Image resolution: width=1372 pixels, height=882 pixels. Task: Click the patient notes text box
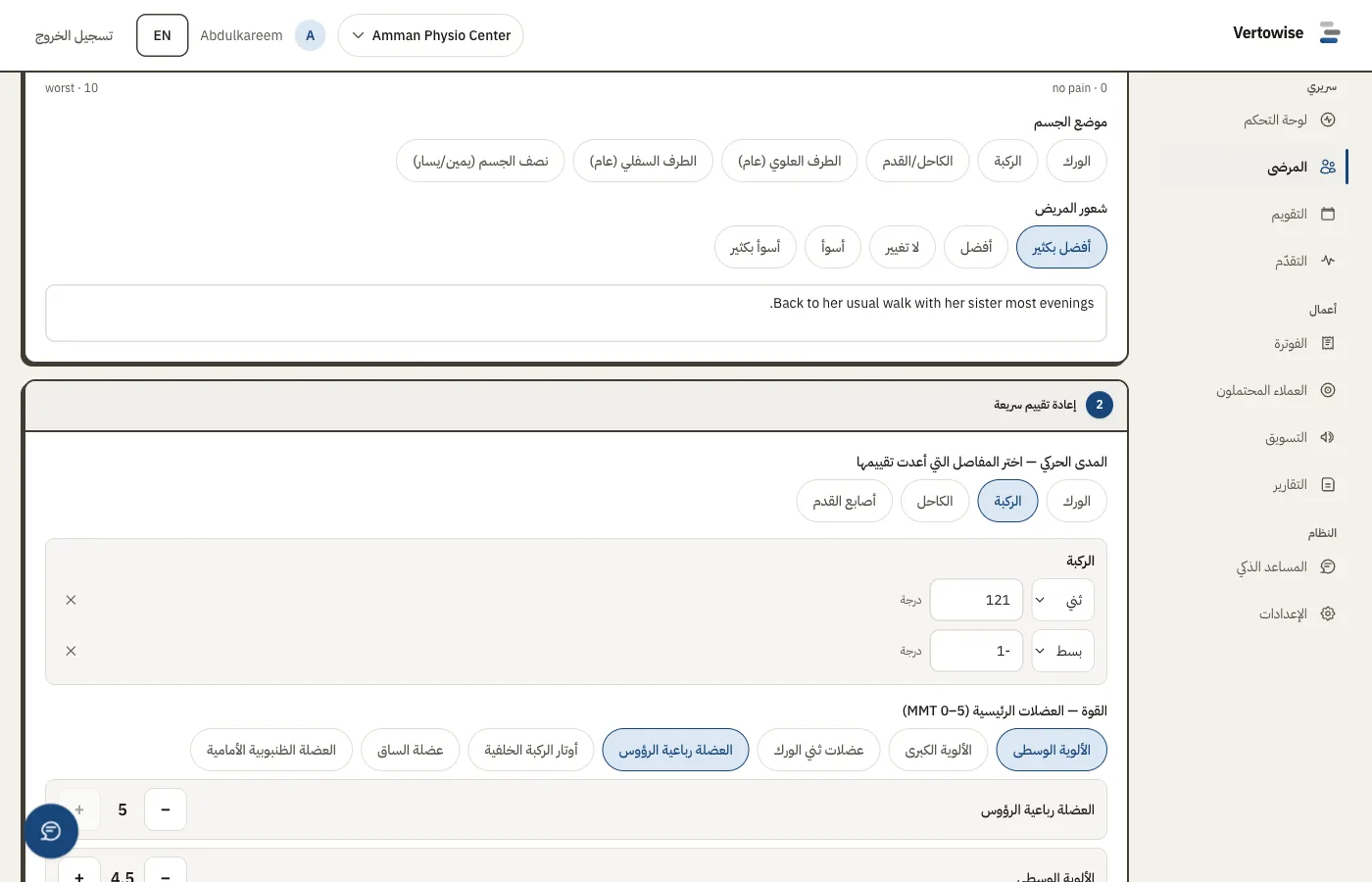tap(576, 314)
